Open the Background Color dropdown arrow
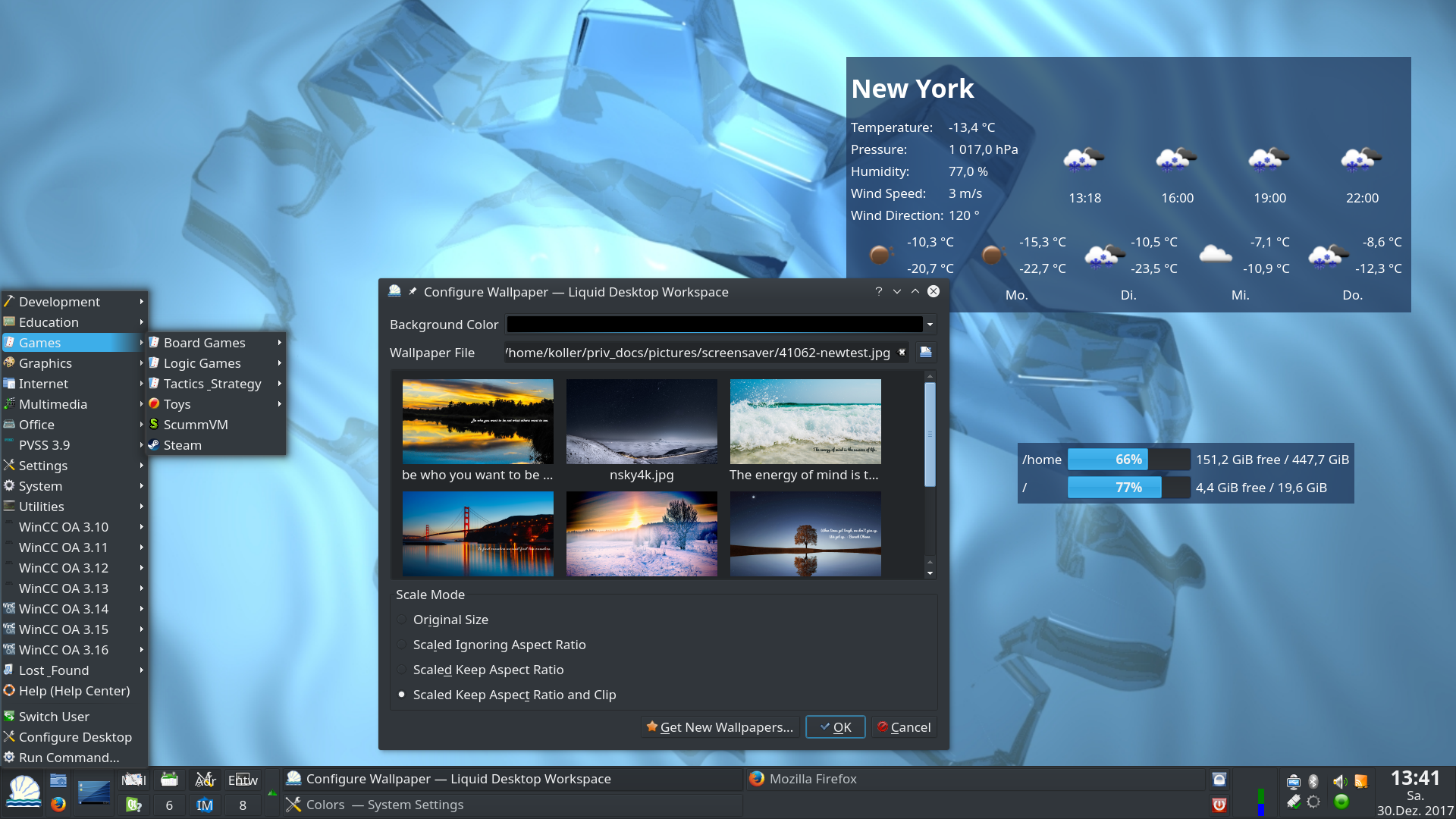 (930, 325)
